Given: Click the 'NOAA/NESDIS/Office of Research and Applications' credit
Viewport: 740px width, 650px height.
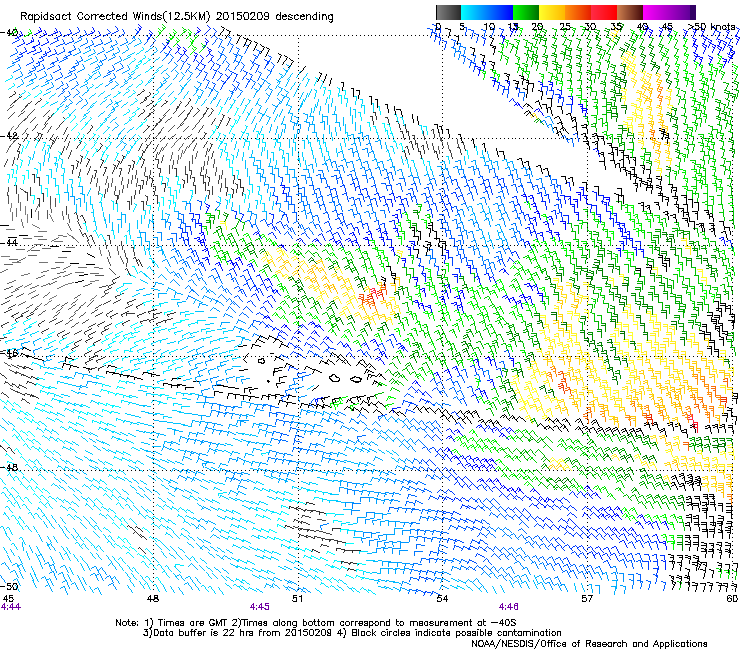Looking at the screenshot, I should (589, 644).
